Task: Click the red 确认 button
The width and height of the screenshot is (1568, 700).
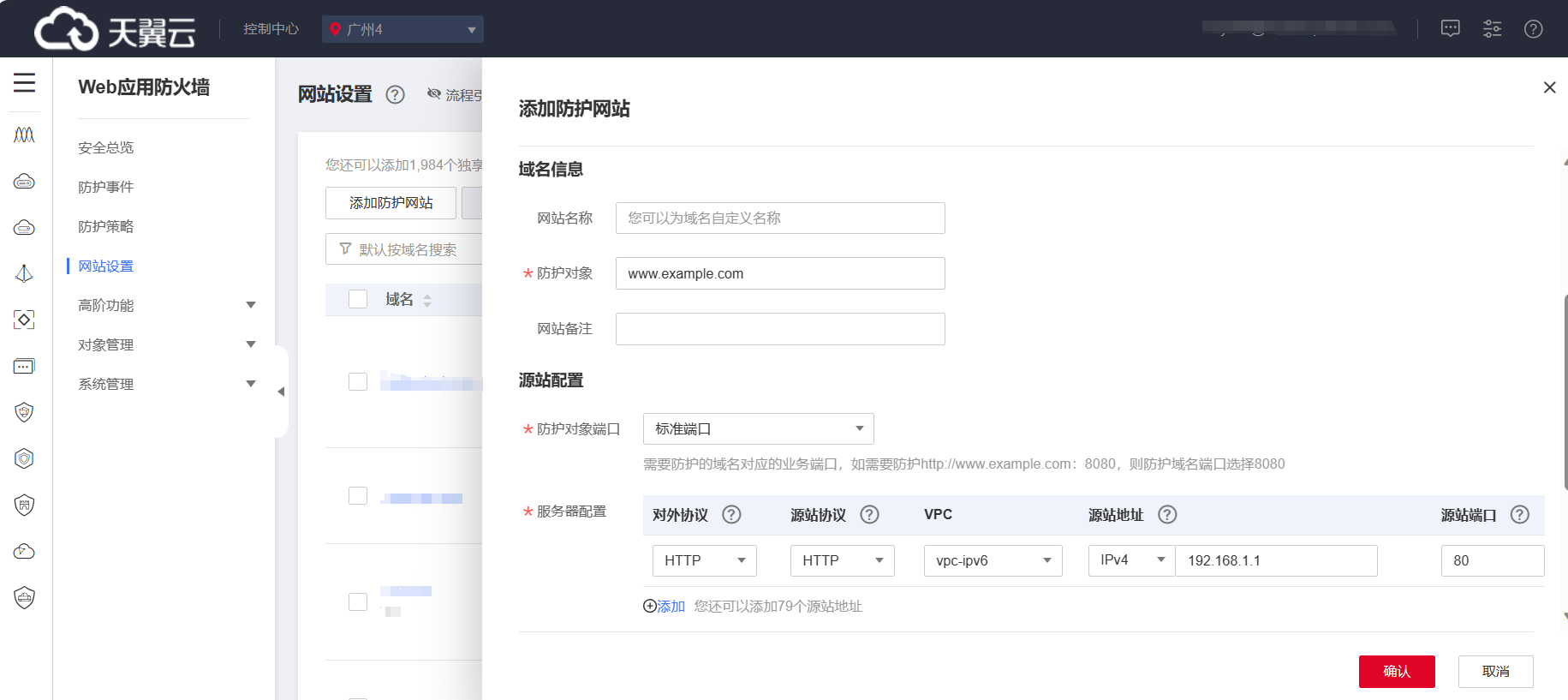Action: click(x=1396, y=671)
